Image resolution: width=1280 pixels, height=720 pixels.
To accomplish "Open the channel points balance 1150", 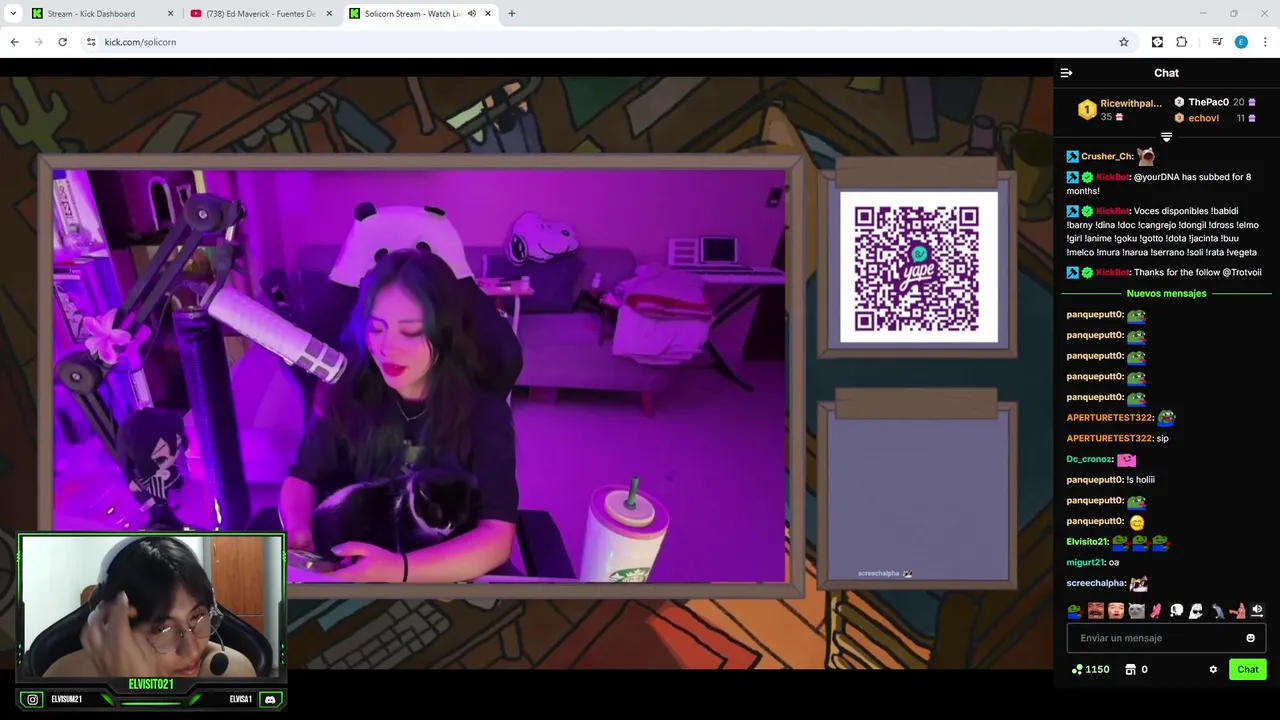I will pyautogui.click(x=1090, y=669).
